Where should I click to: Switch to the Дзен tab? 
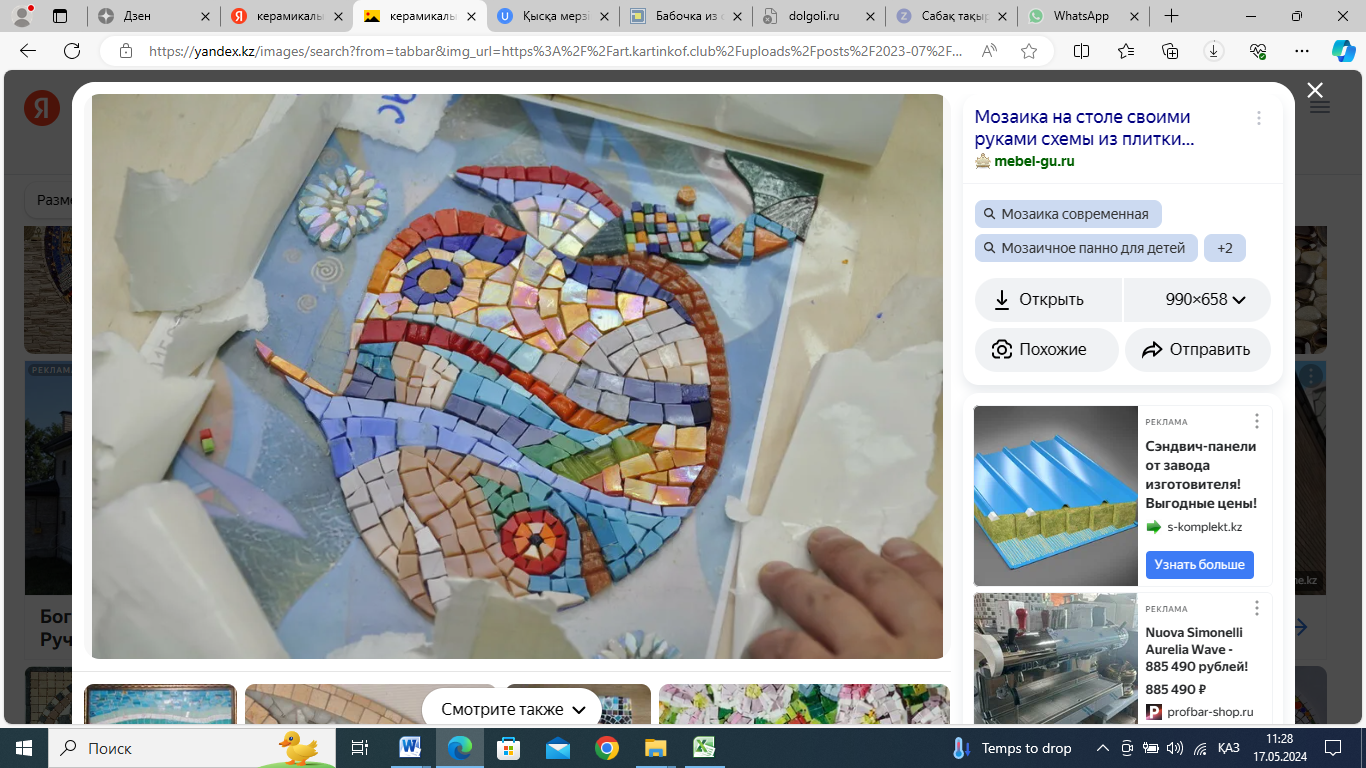pos(153,16)
